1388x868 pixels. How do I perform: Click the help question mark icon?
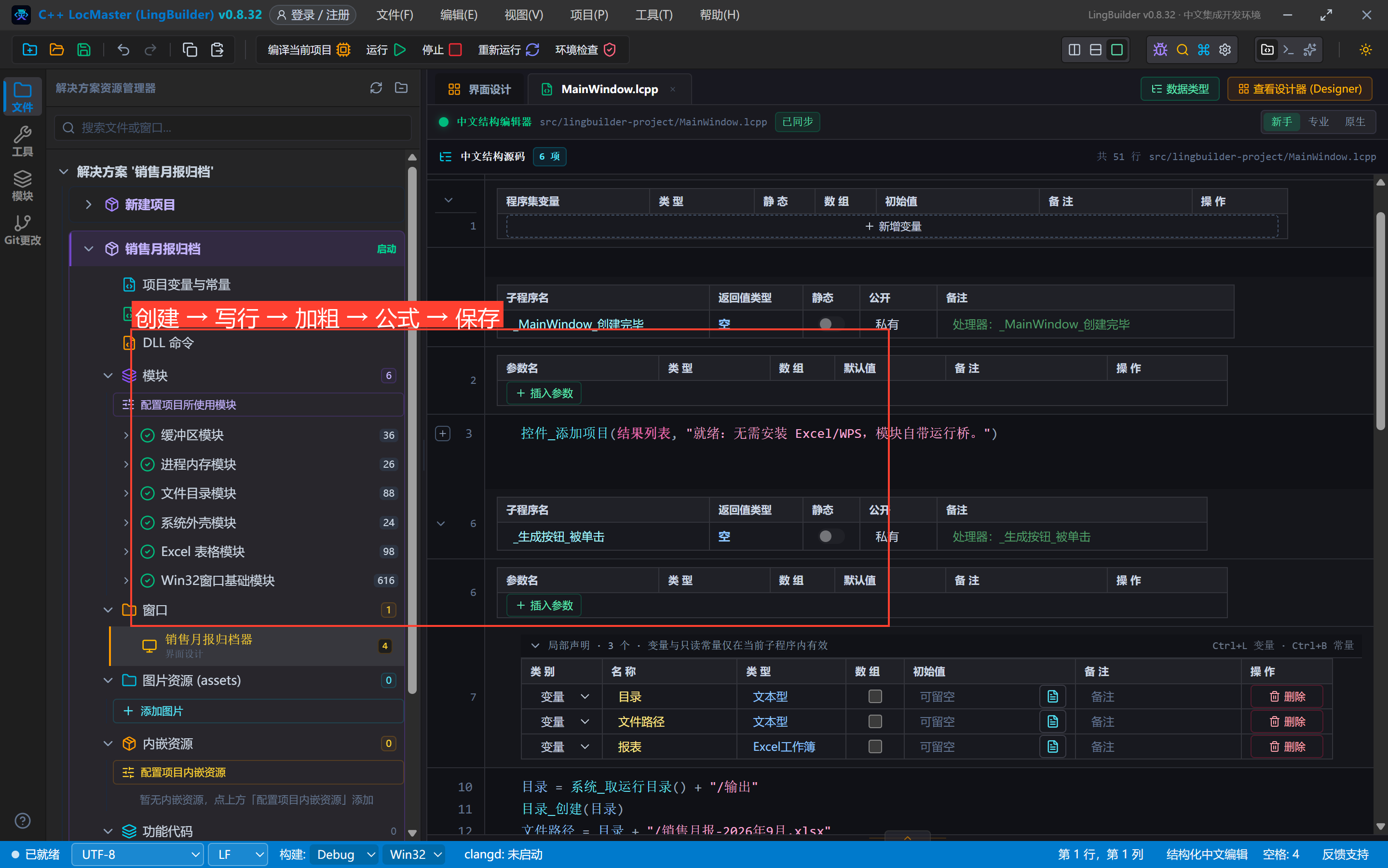(22, 820)
